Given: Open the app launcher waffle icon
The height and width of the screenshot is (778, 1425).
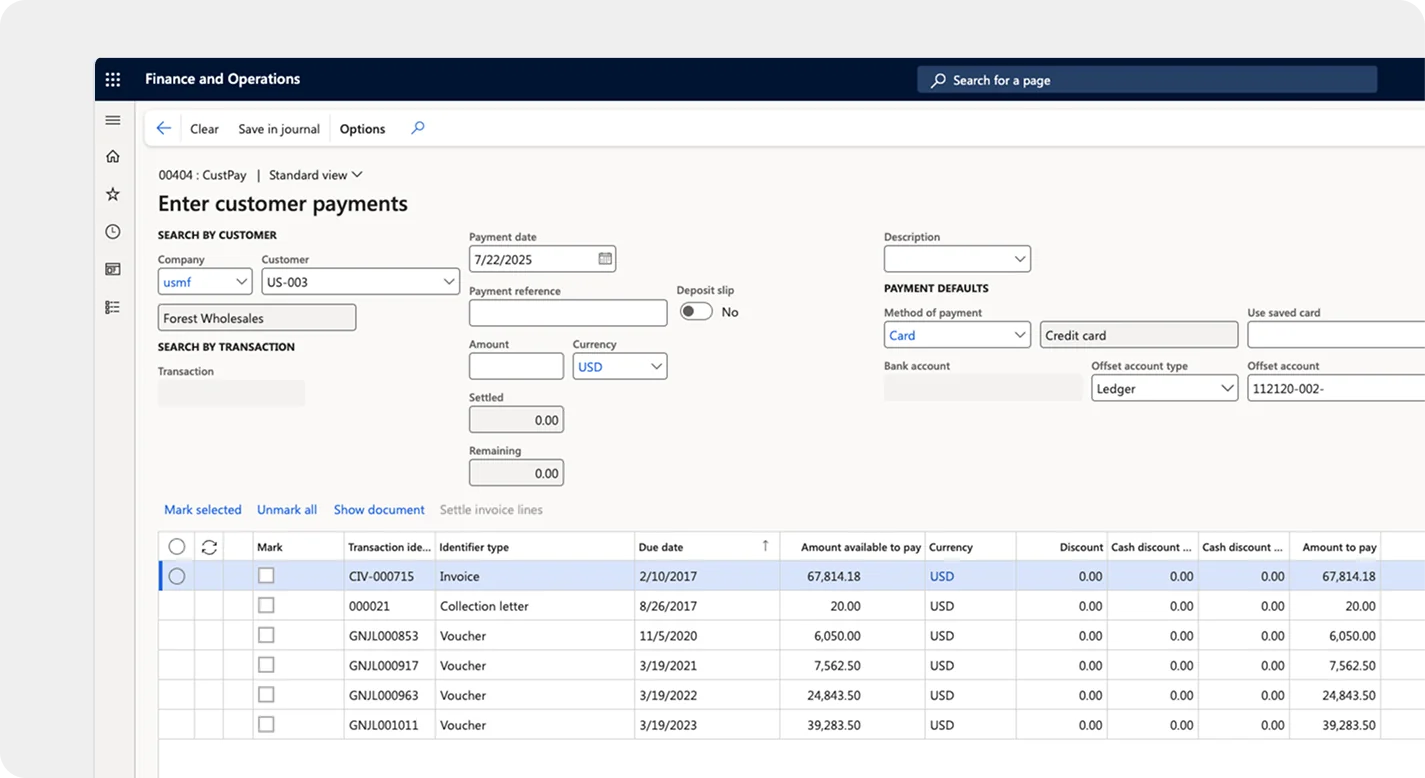Looking at the screenshot, I should (x=113, y=79).
